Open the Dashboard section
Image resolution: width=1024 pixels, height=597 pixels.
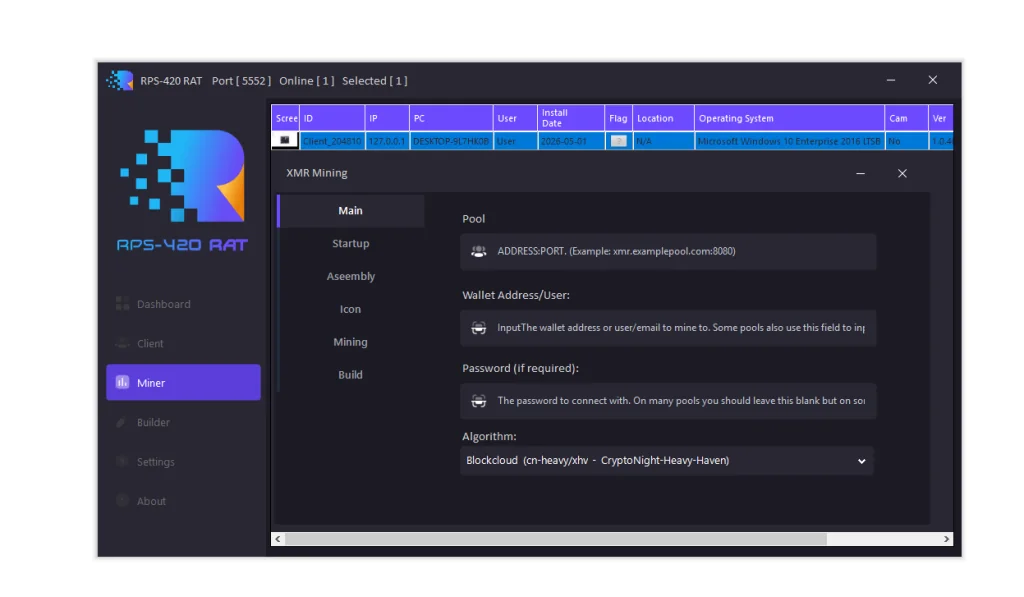coord(183,304)
